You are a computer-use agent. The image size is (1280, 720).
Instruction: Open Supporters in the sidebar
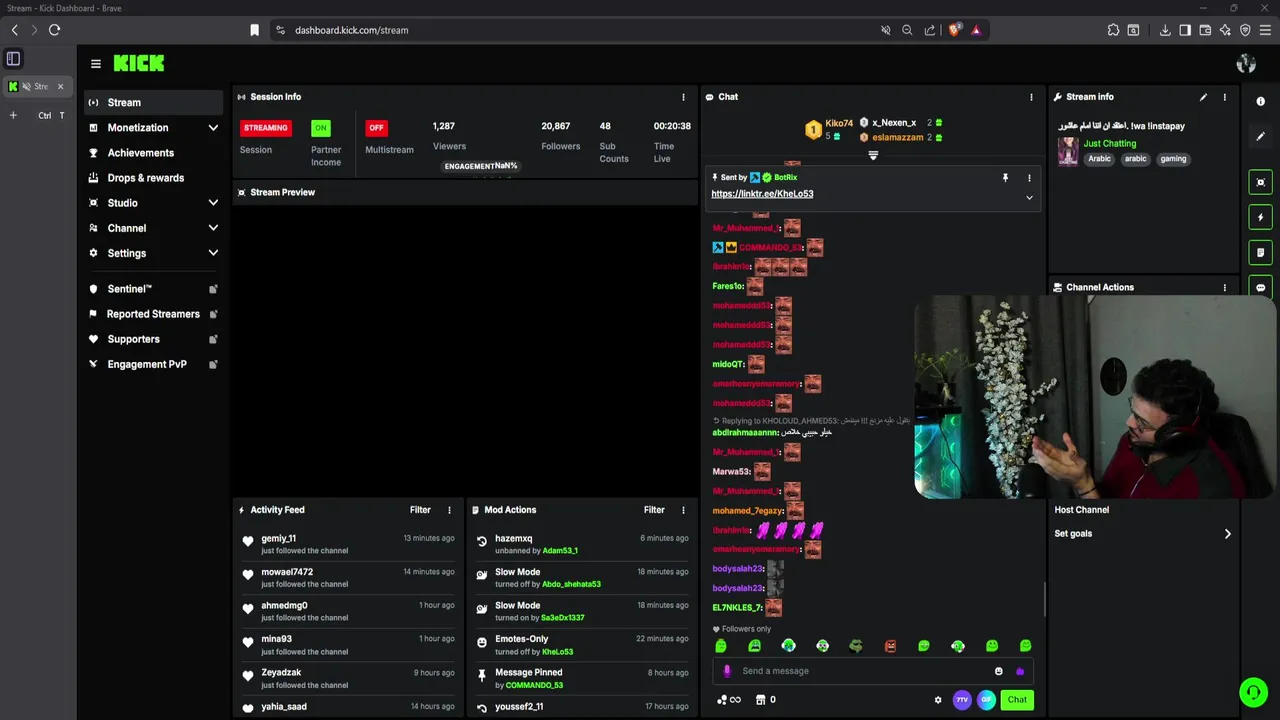(154, 339)
